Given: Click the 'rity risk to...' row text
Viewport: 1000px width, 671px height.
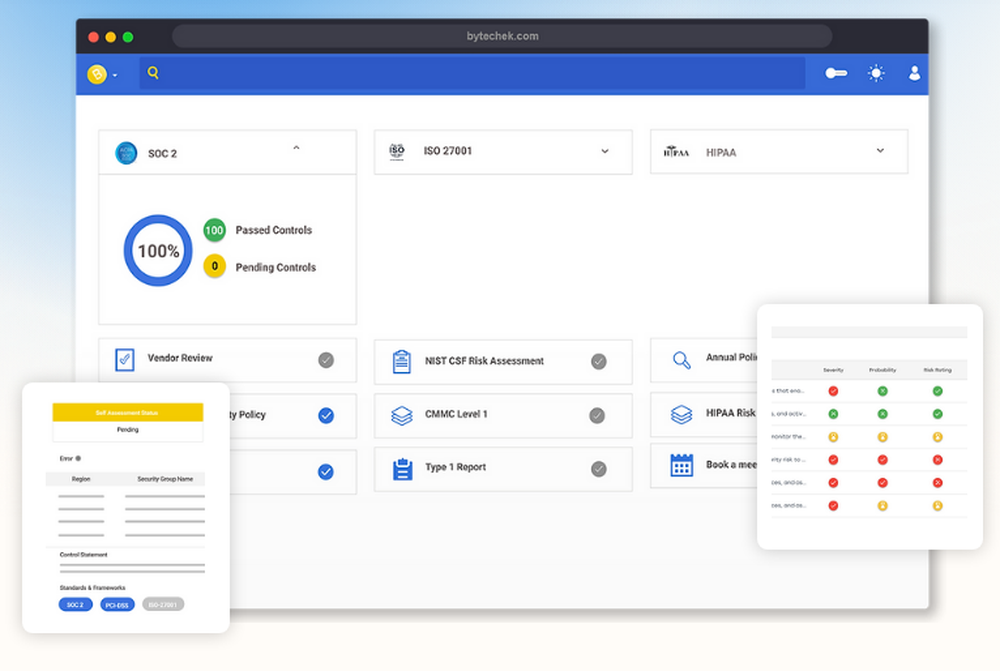Looking at the screenshot, I should click(788, 460).
